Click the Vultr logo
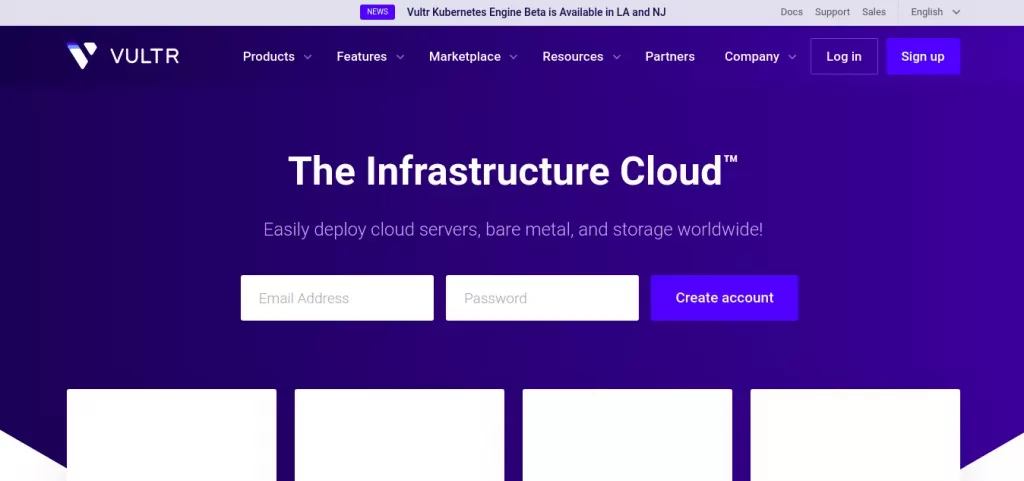 [x=123, y=56]
